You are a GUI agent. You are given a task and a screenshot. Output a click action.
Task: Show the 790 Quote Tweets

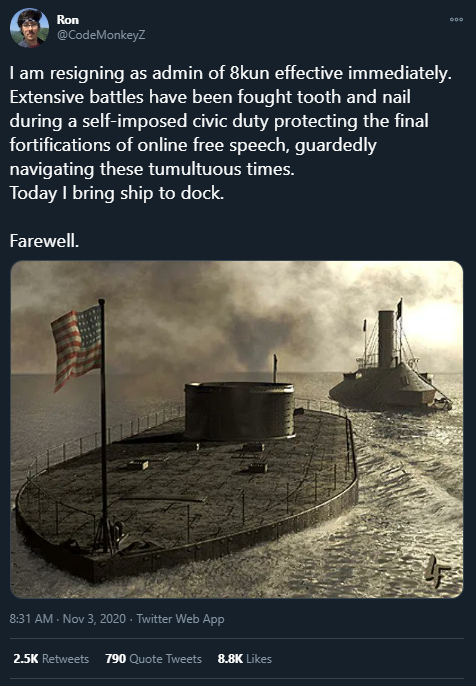(x=154, y=658)
